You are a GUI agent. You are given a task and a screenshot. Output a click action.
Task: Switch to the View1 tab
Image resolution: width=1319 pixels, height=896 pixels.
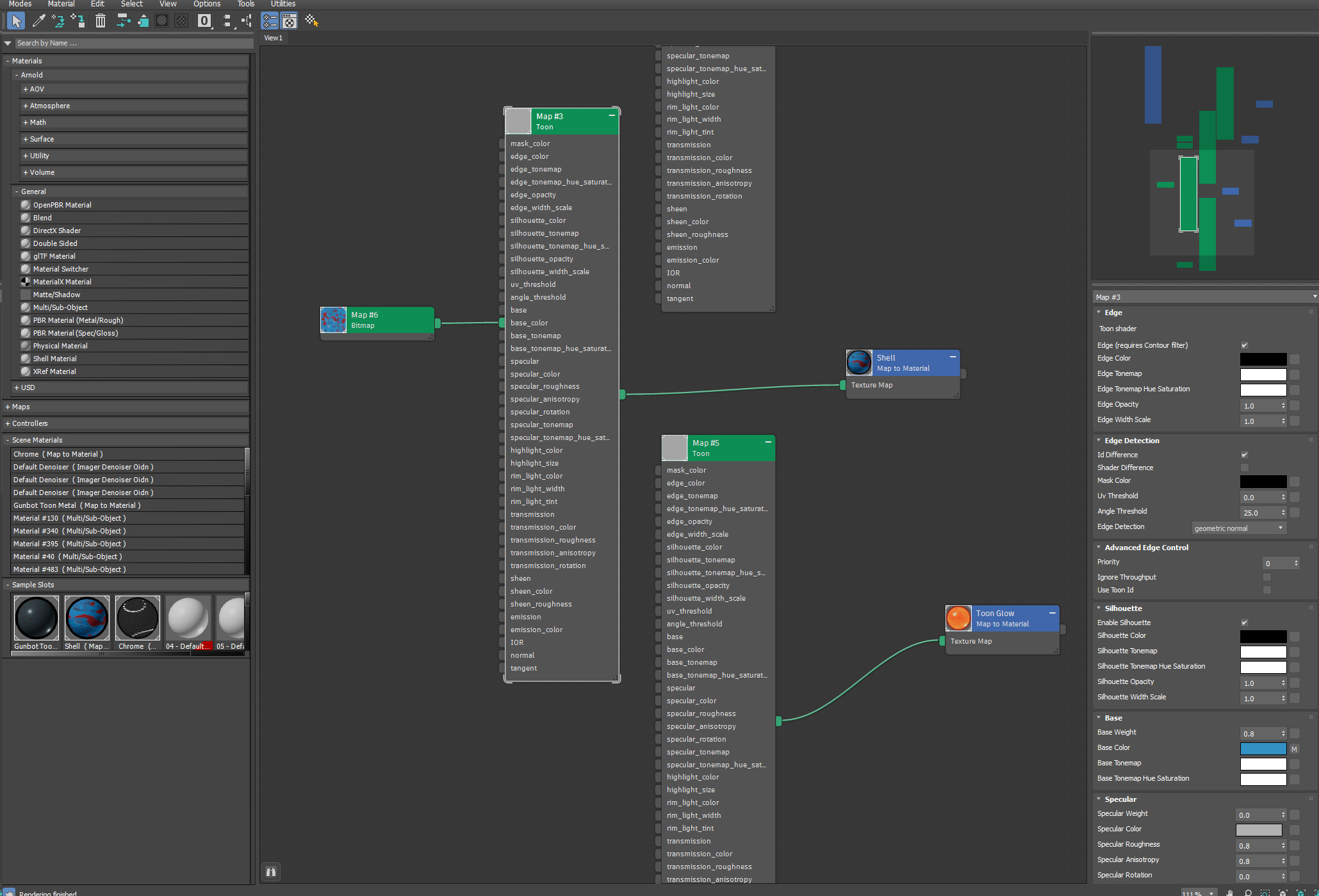click(274, 38)
